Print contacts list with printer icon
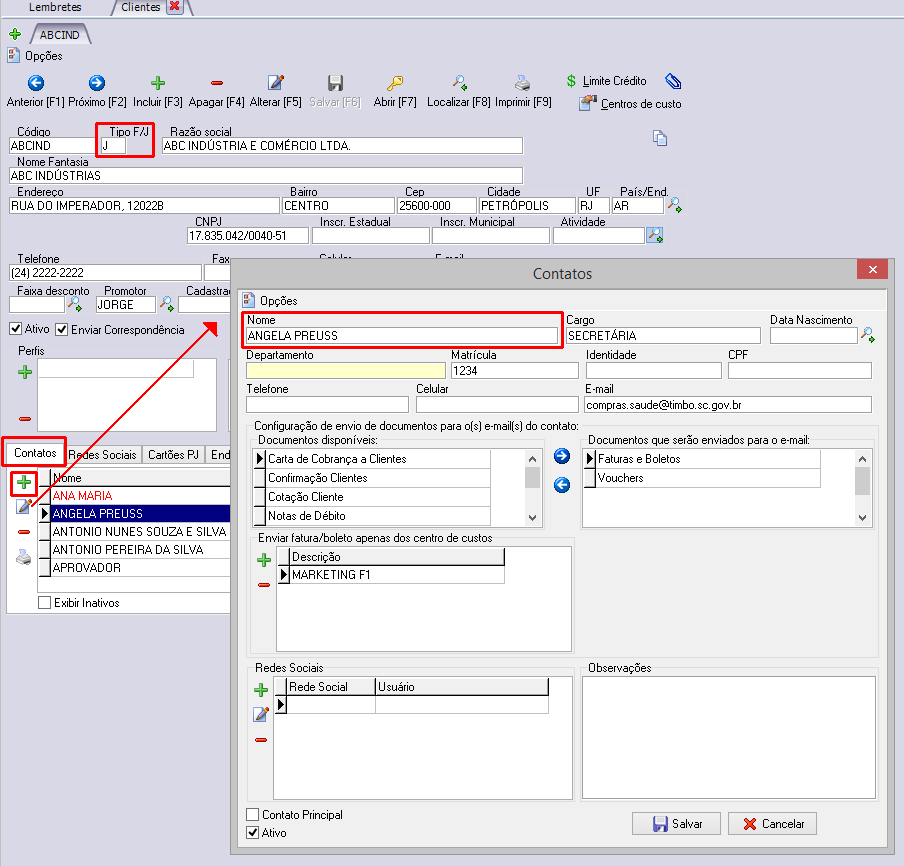Viewport: 904px width, 866px height. (x=24, y=557)
